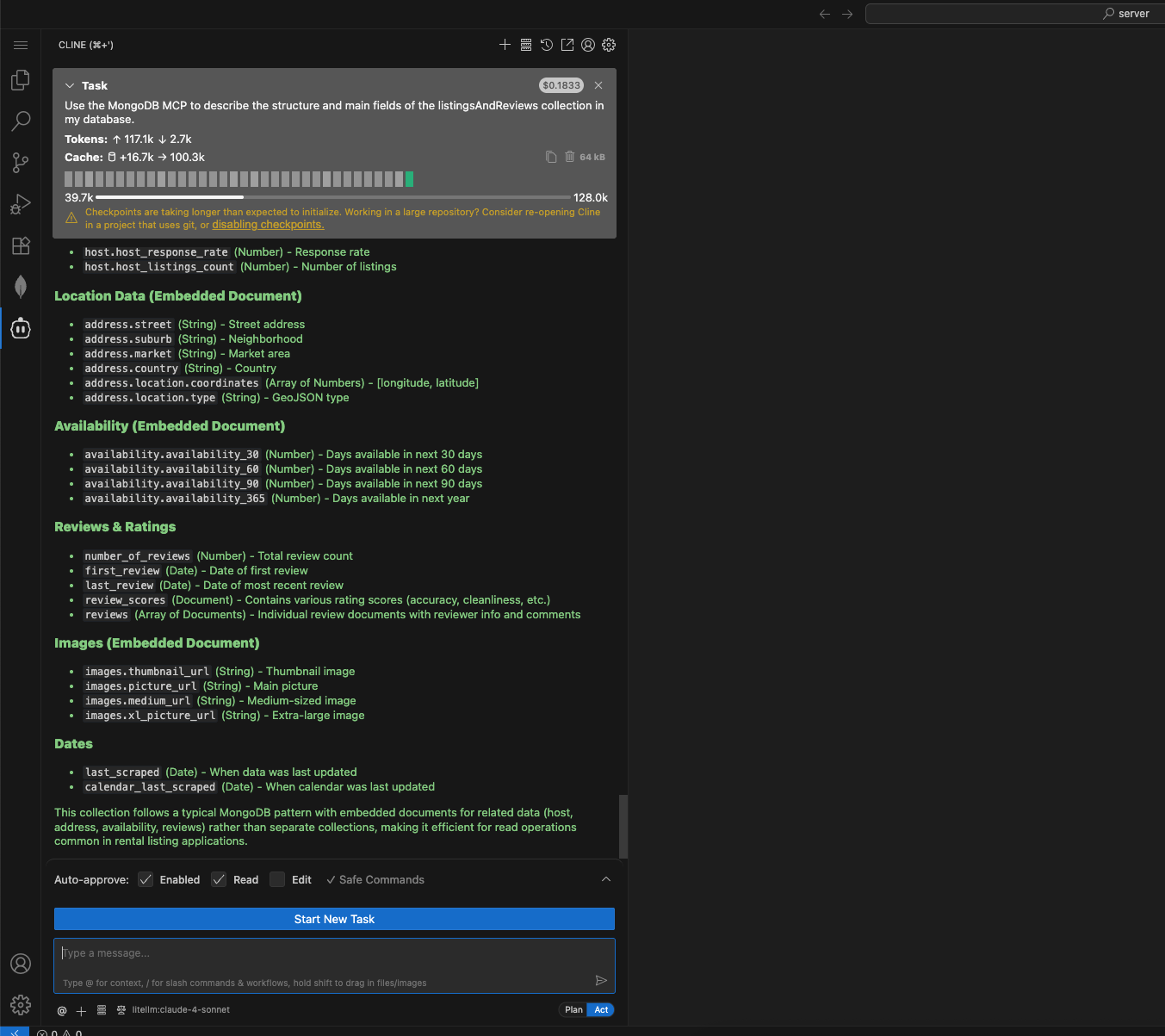Open Cline task history
The width and height of the screenshot is (1165, 1036).
[547, 45]
